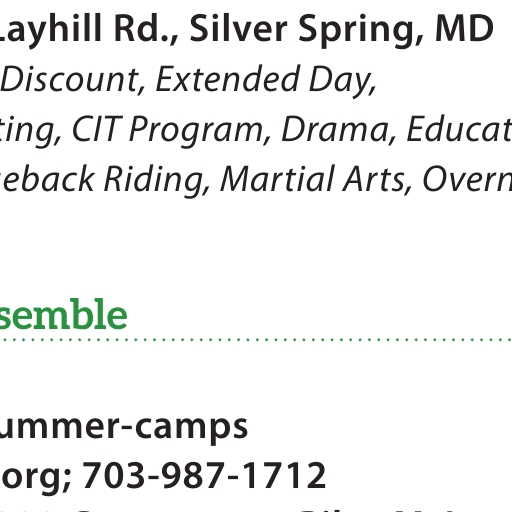Viewport: 512px width, 512px height.
Task: Click the 'MD' state abbreviation
Action: tap(464, 29)
